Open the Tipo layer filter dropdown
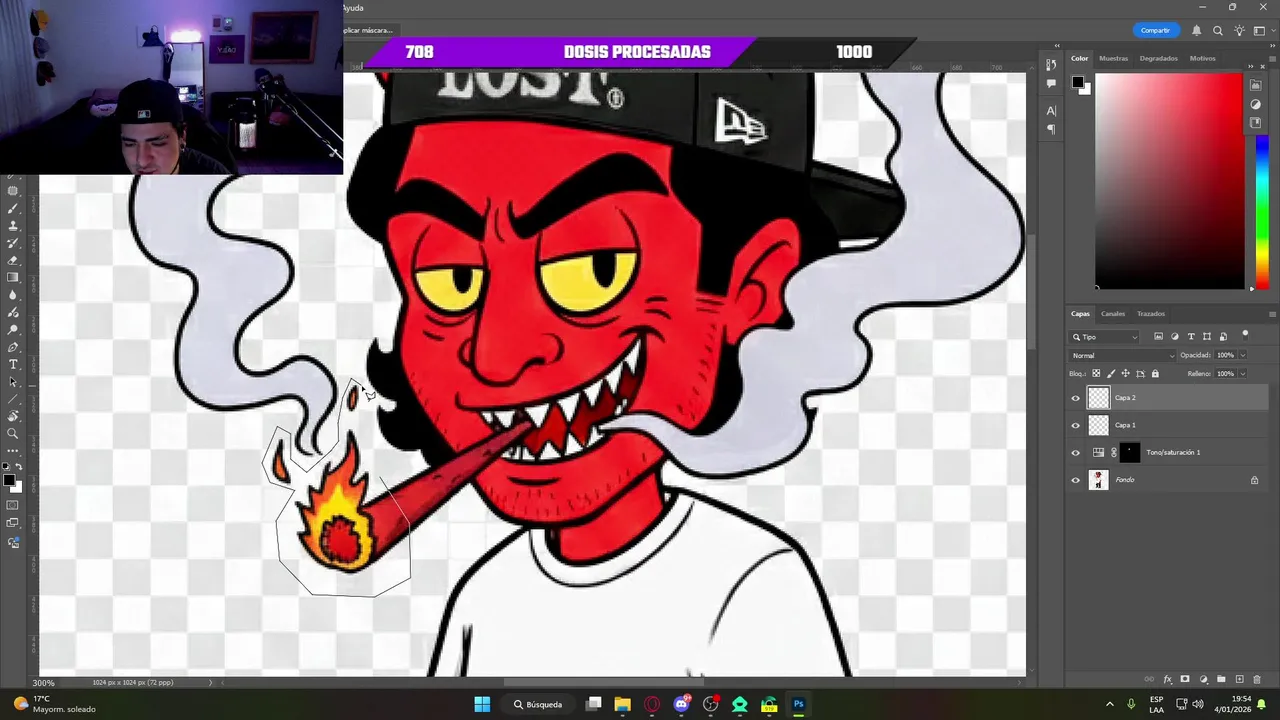Image resolution: width=1280 pixels, height=720 pixels. pos(1104,337)
